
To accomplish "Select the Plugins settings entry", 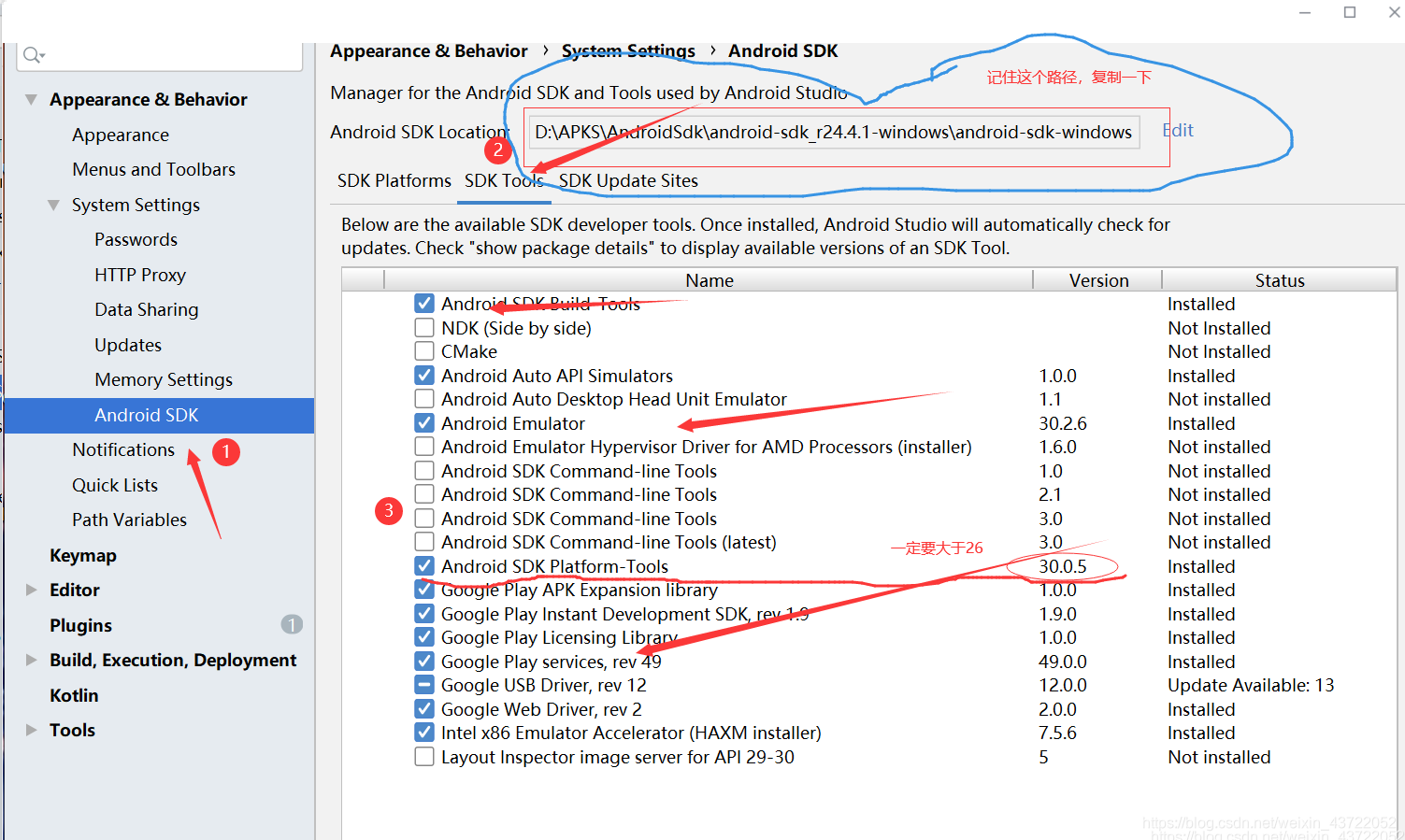I will 80,625.
